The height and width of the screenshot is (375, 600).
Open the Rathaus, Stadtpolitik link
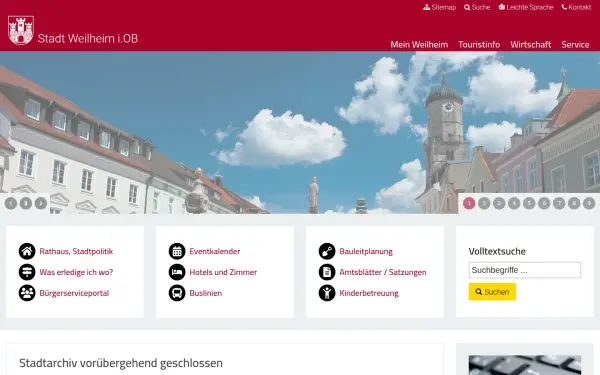[76, 251]
